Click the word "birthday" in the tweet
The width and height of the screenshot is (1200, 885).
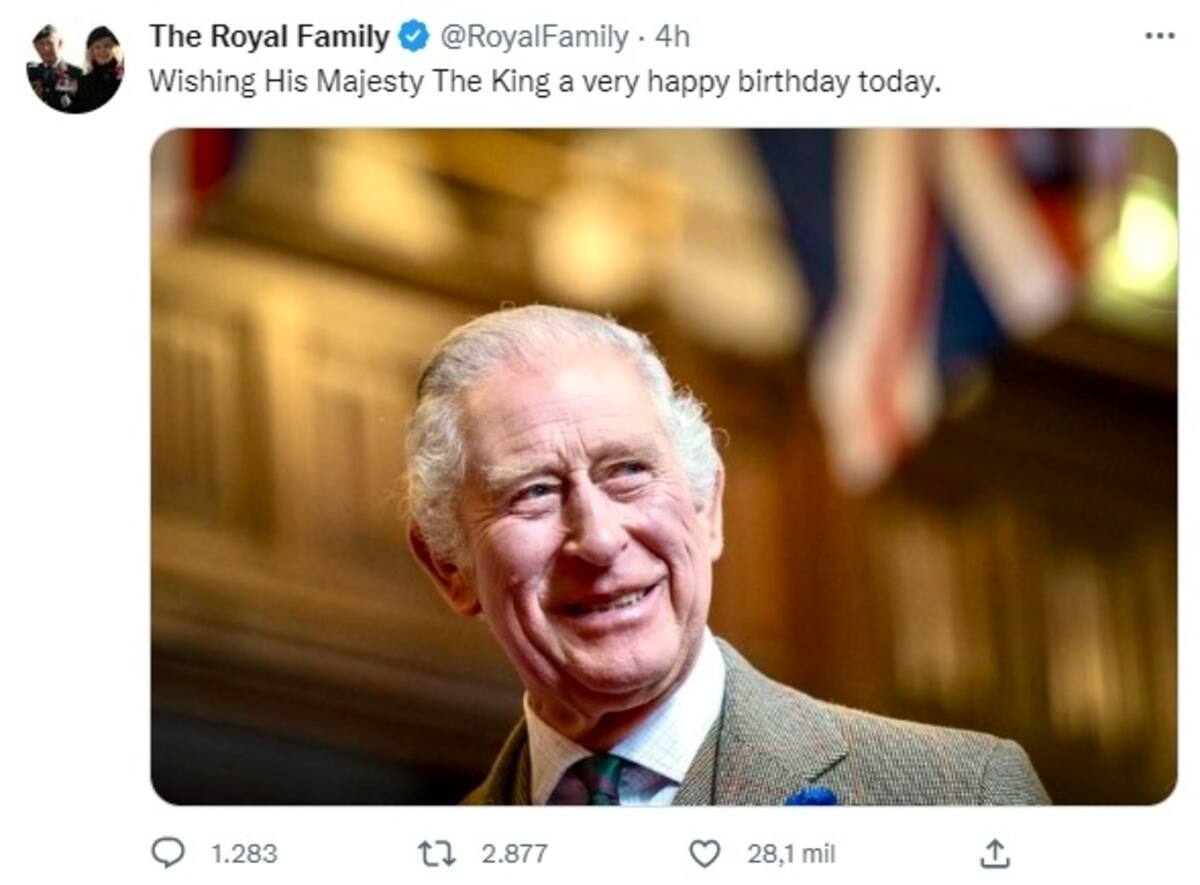(x=793, y=82)
